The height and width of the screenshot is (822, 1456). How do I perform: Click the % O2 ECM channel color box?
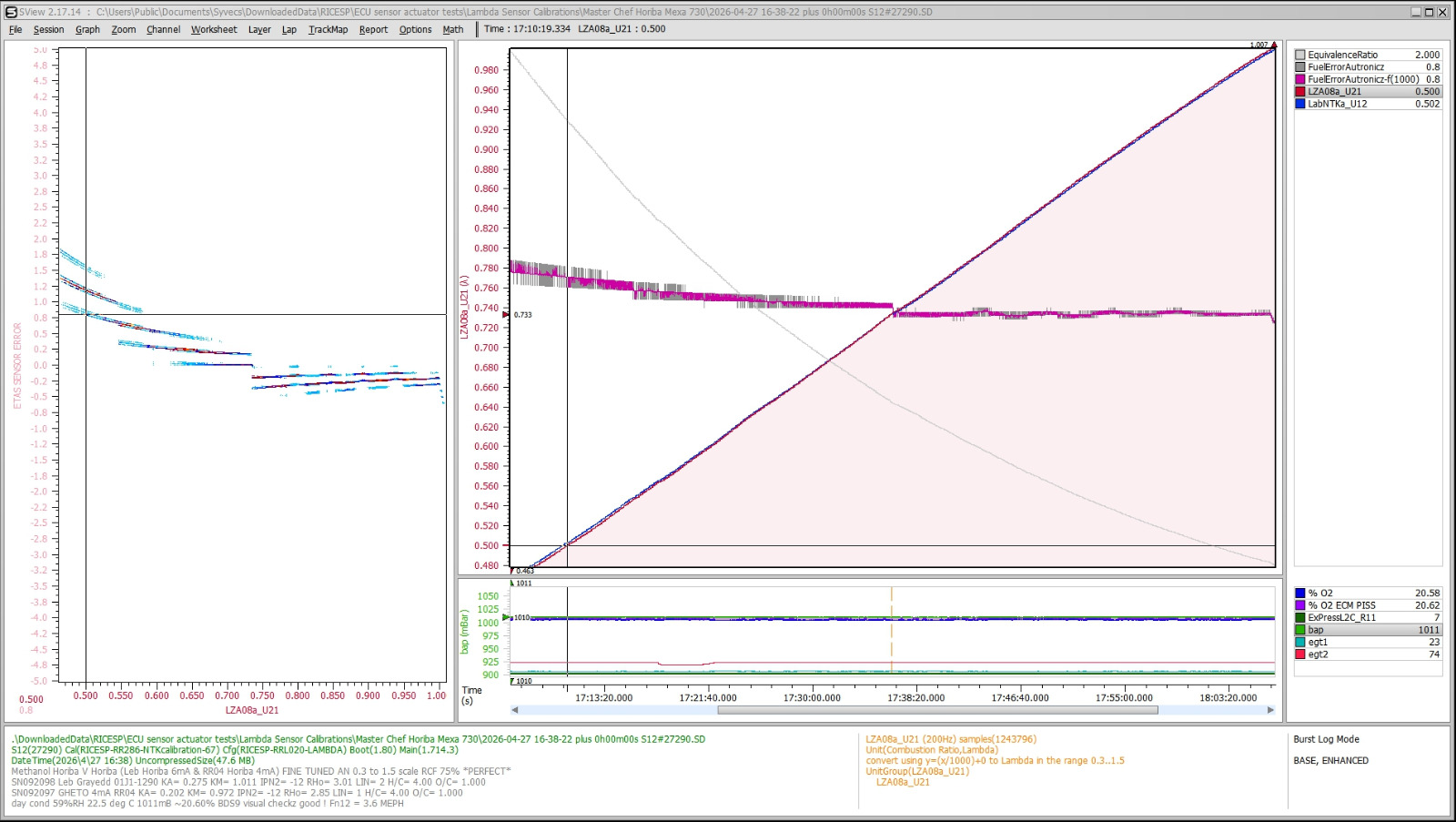[1300, 605]
